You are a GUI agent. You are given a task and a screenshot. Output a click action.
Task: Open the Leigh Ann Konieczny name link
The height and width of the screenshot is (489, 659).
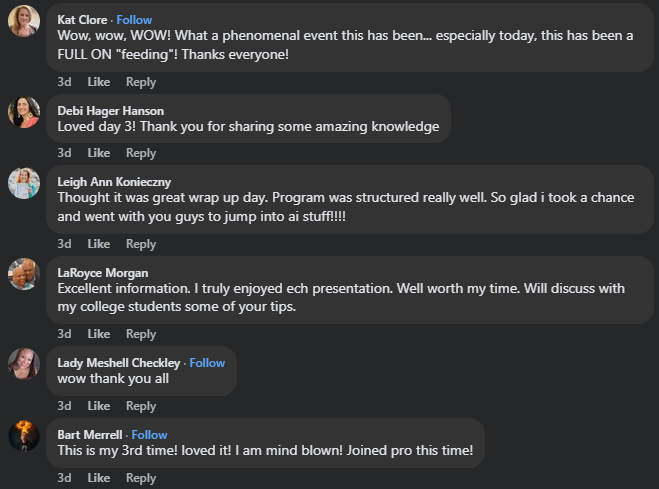[x=114, y=182]
